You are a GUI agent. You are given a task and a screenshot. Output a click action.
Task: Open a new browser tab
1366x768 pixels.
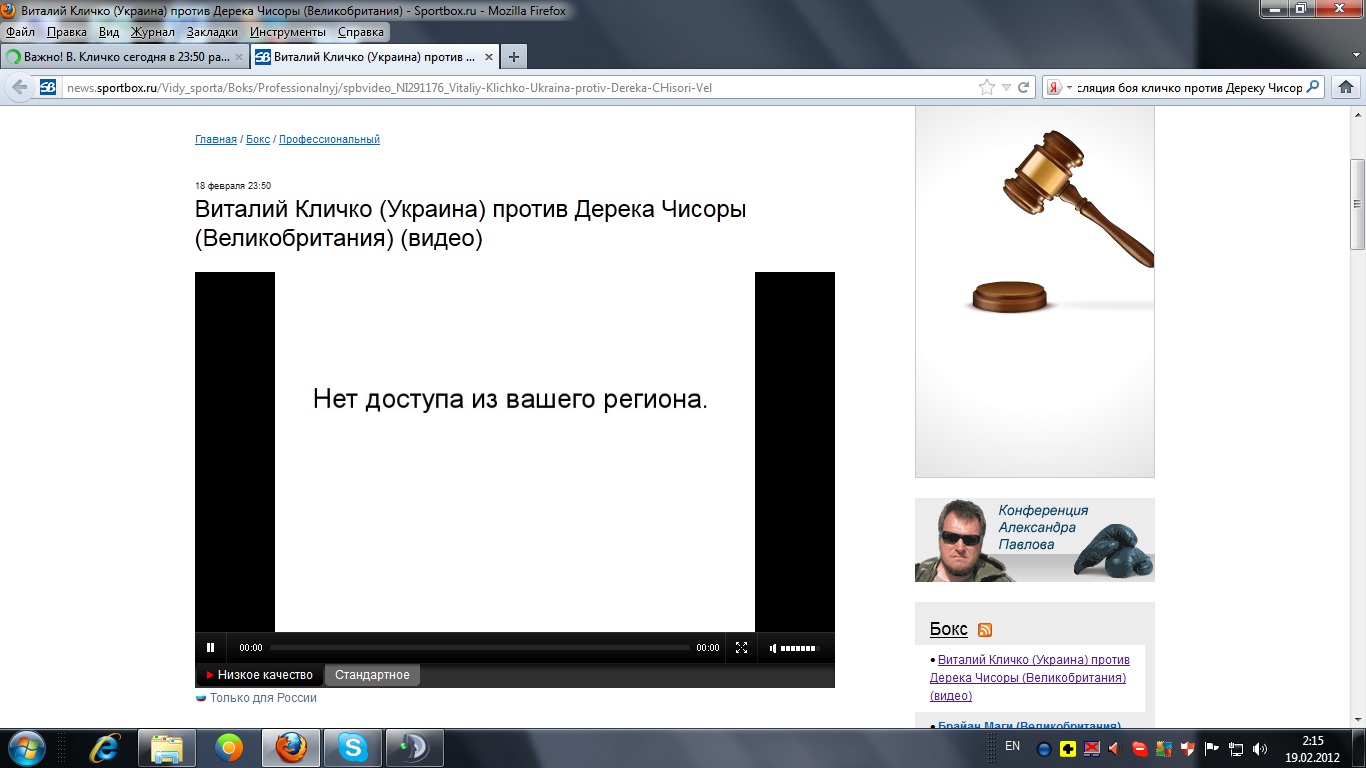[x=513, y=57]
